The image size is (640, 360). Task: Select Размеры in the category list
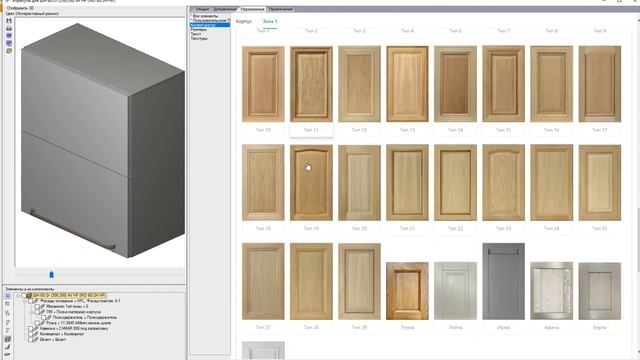pyautogui.click(x=199, y=29)
